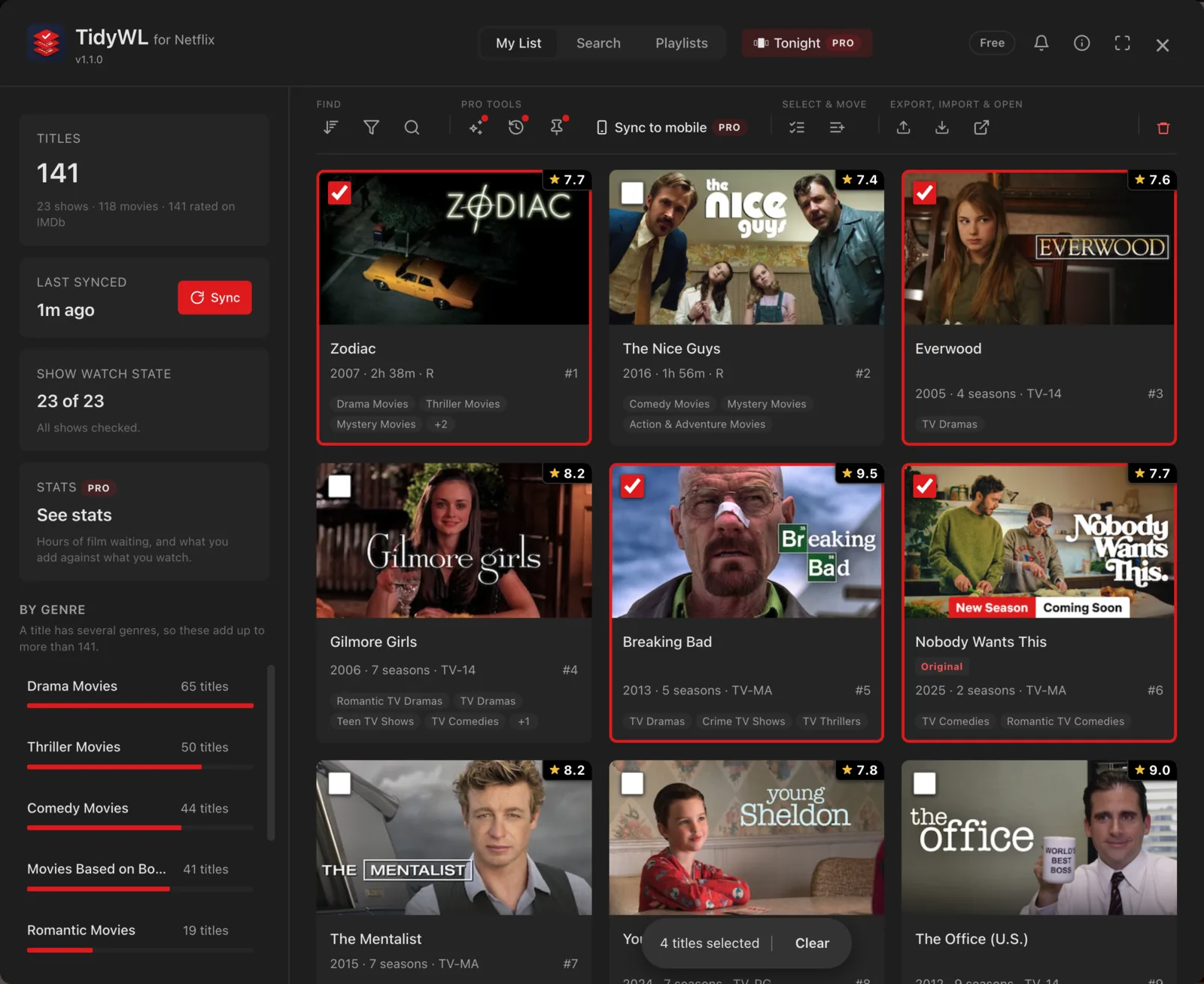Switch to the Playlists tab
Screen dimensions: 1204x984
pos(682,44)
